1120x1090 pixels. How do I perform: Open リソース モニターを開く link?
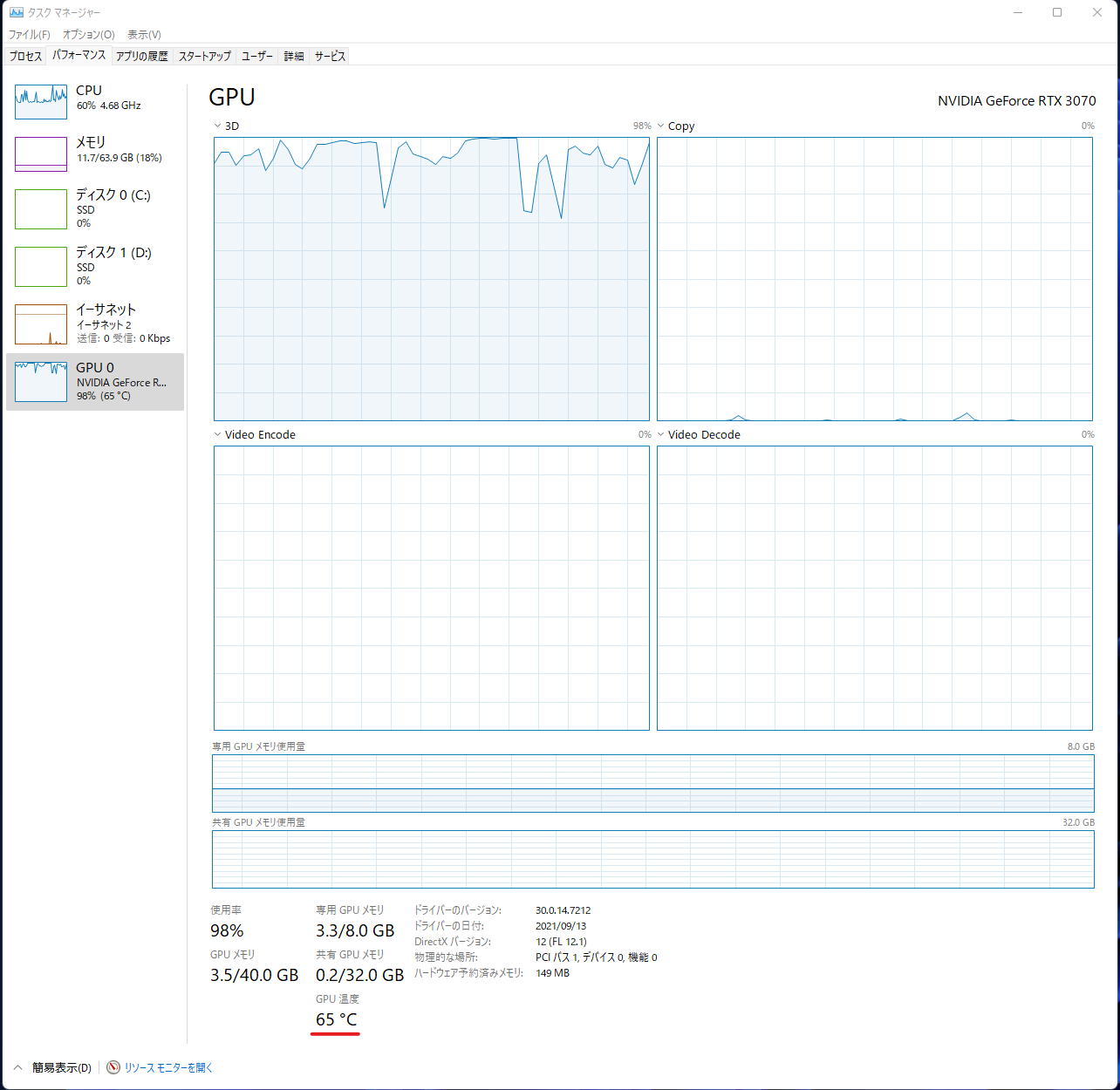168,1067
